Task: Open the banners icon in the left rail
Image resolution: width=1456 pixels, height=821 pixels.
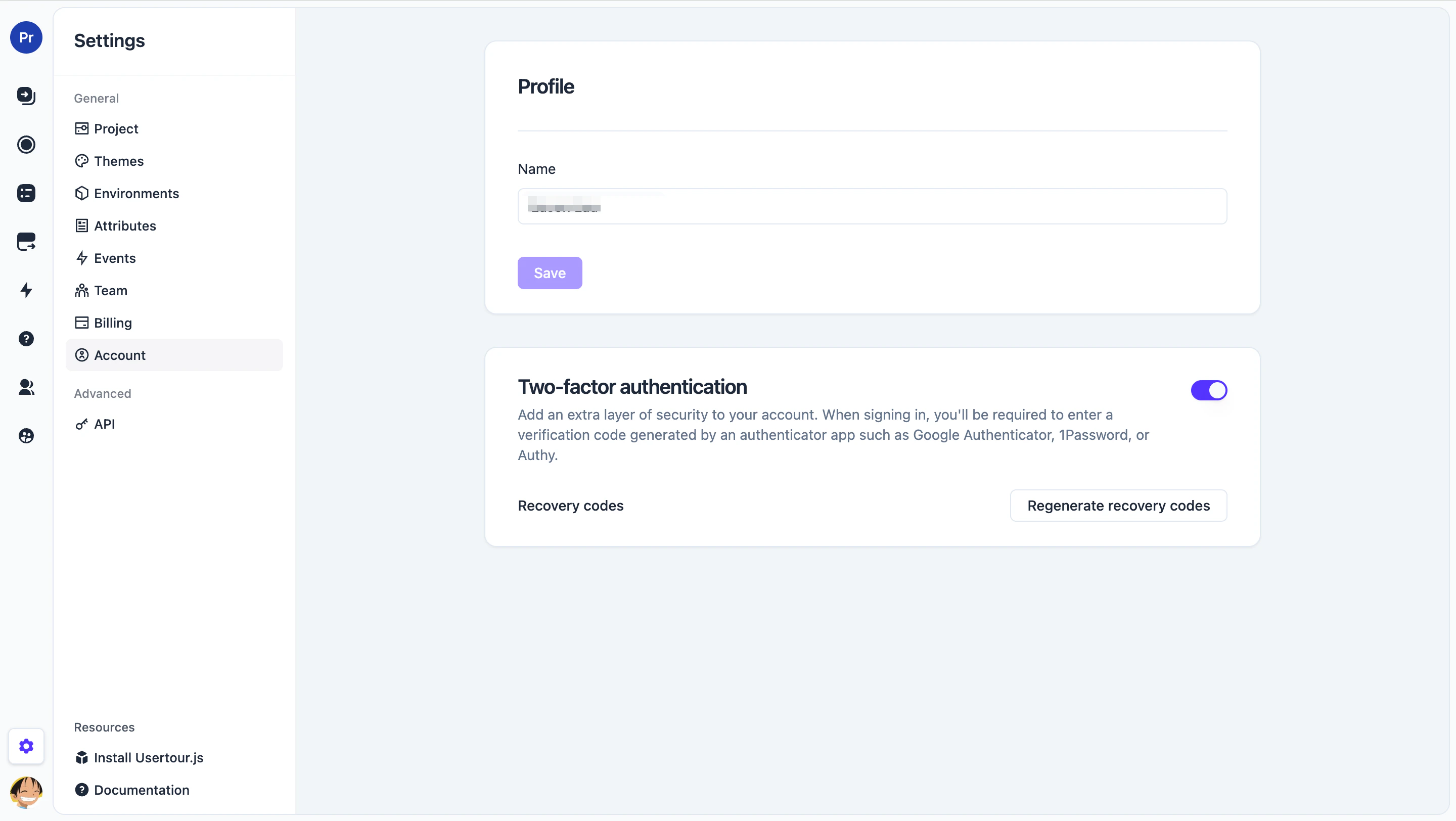Action: point(26,242)
